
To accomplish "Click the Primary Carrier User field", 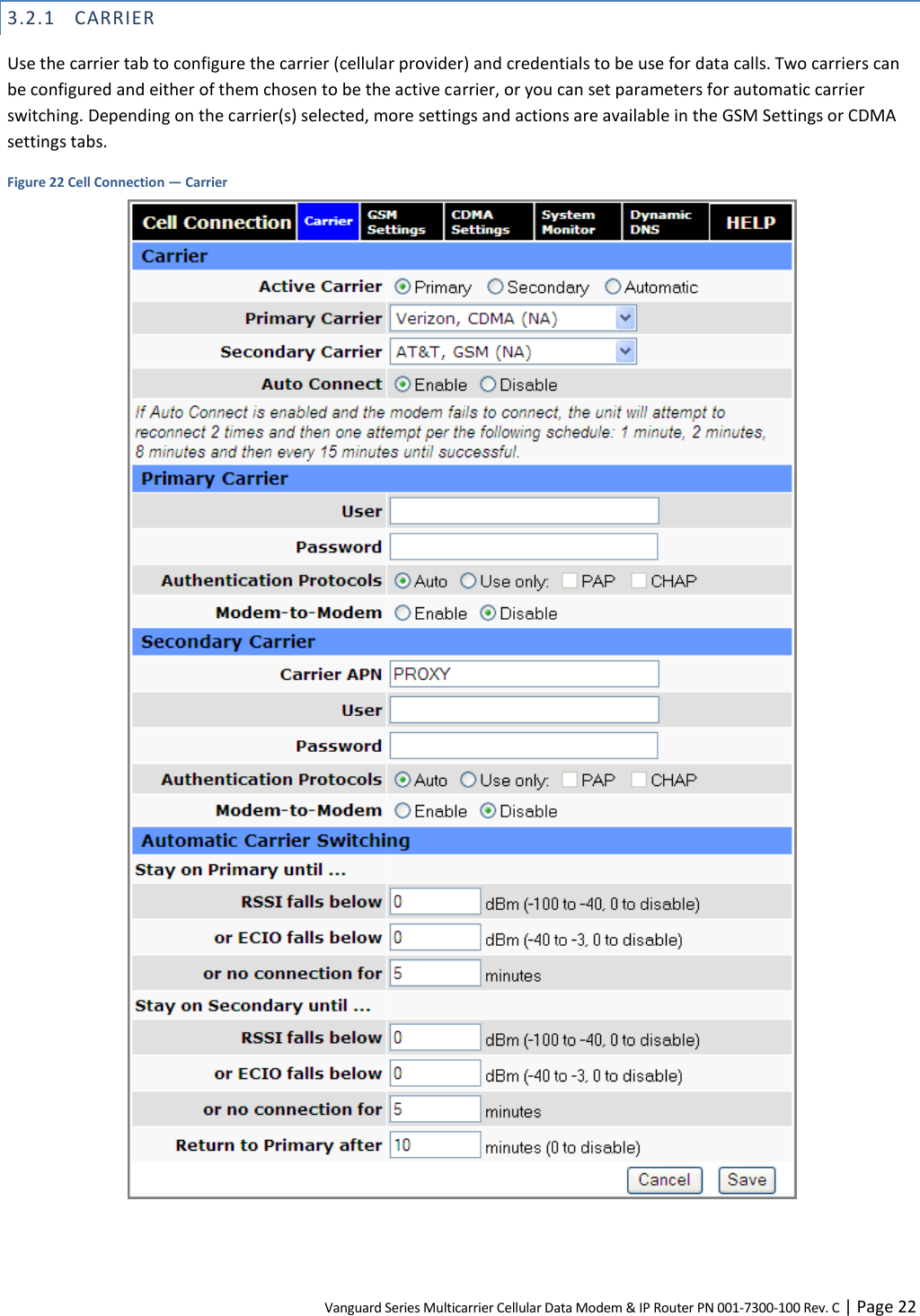I will point(524,510).
